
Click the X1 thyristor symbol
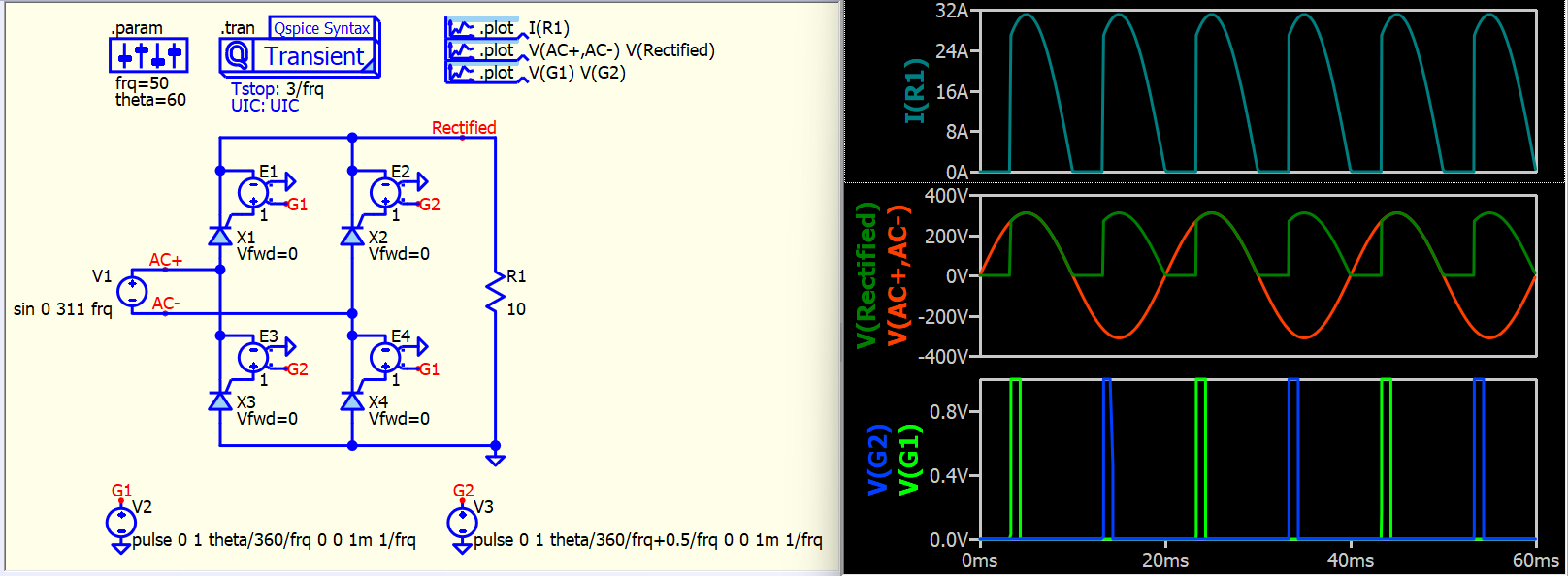click(x=220, y=237)
